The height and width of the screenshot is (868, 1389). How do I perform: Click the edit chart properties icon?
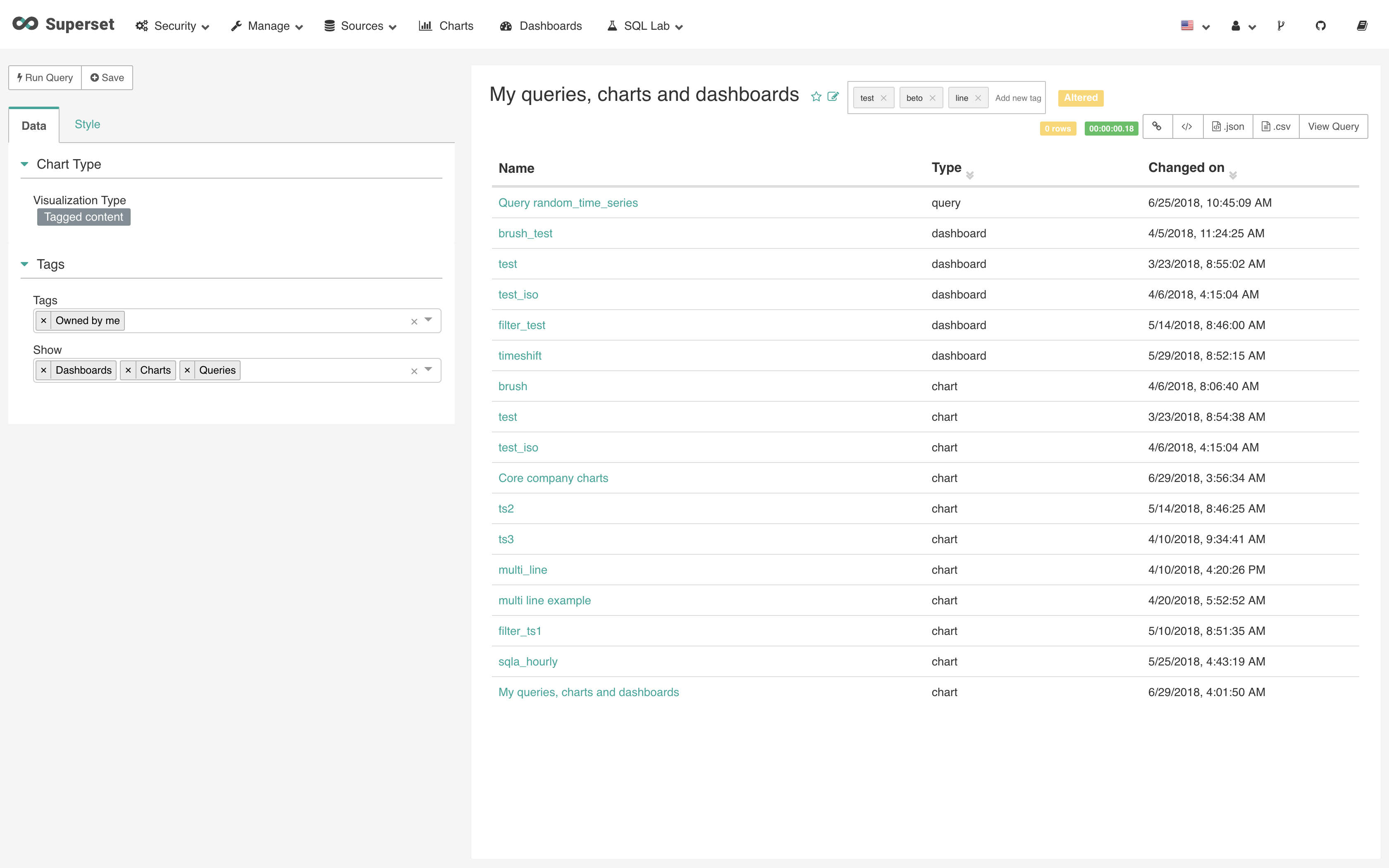(x=833, y=96)
